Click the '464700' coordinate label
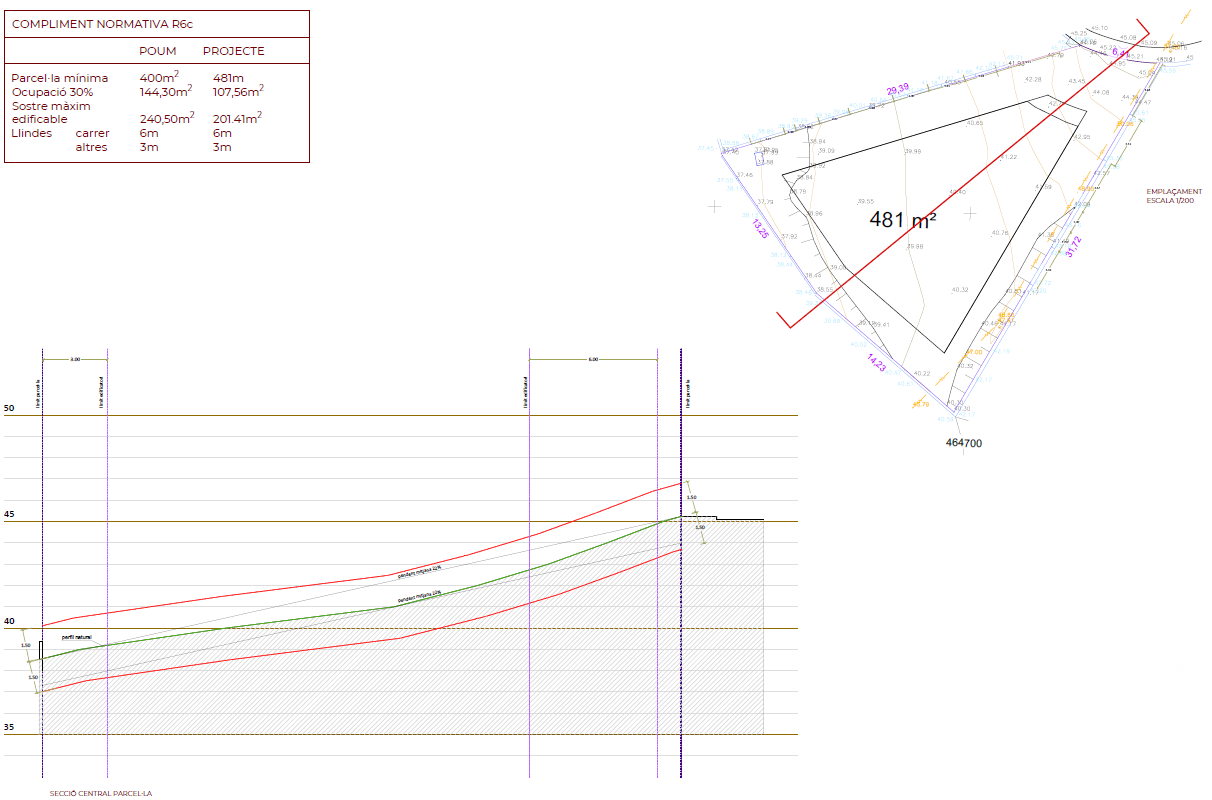This screenshot has width=1212, height=800. click(964, 443)
